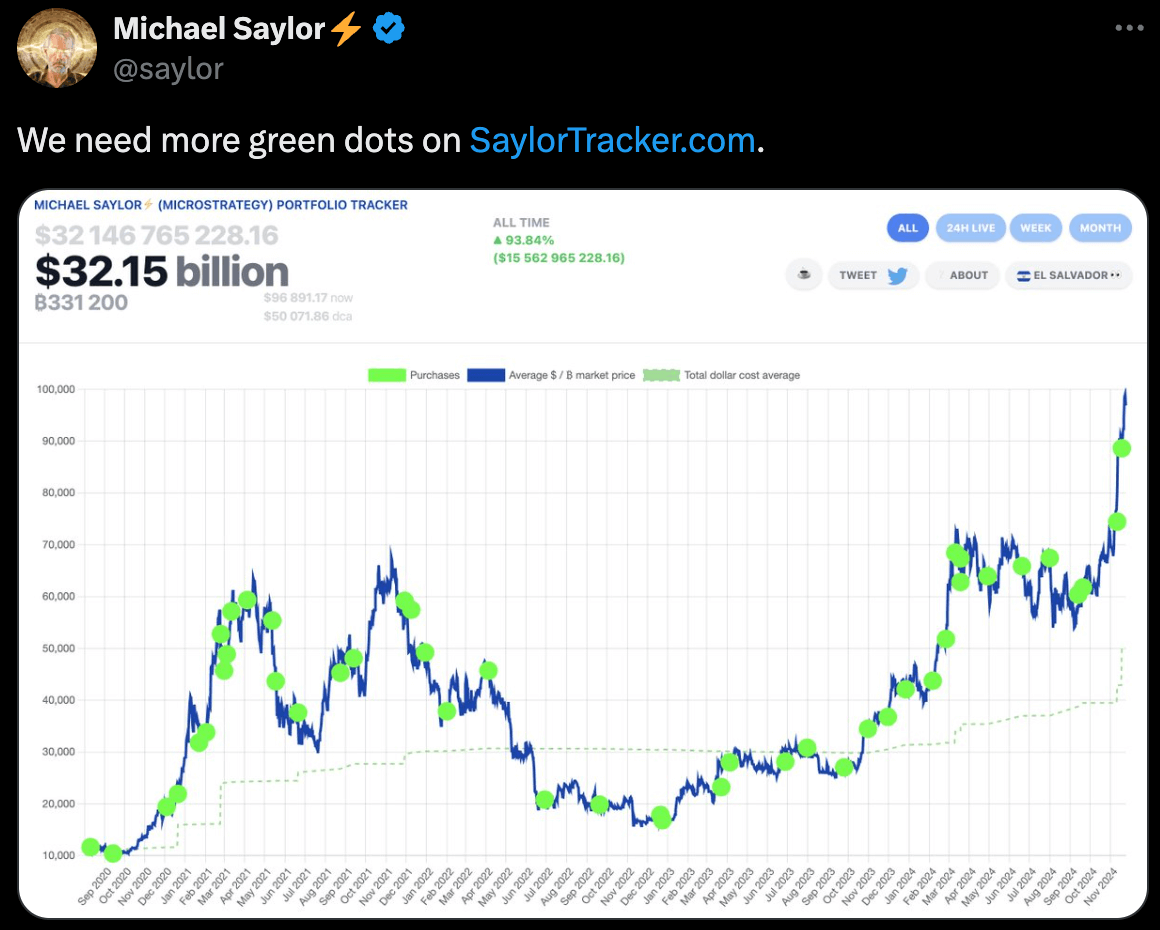Click the Sep 2020 first purchase dot
The height and width of the screenshot is (930, 1160).
[x=90, y=847]
